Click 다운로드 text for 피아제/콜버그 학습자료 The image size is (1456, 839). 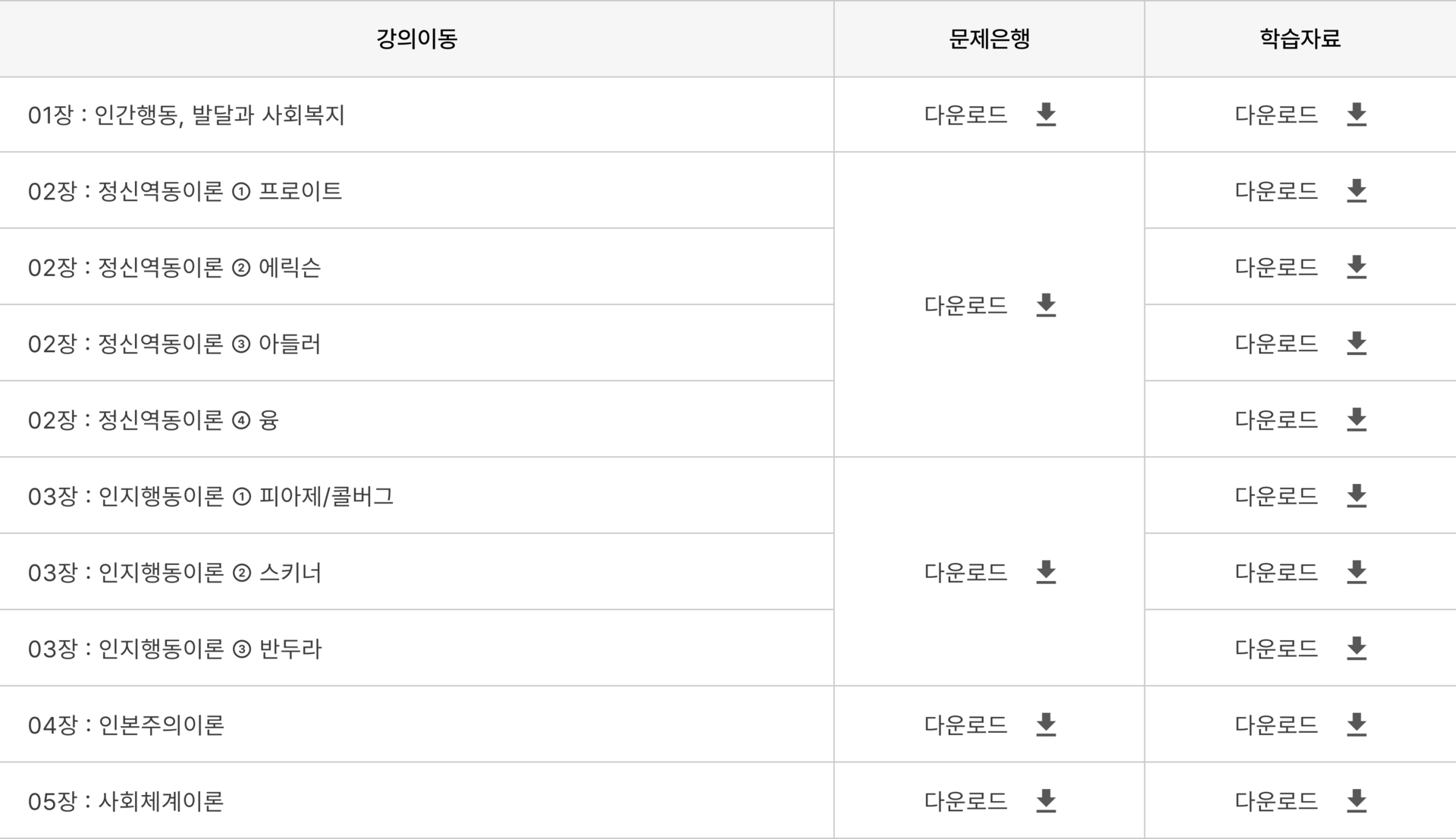pyautogui.click(x=1276, y=496)
